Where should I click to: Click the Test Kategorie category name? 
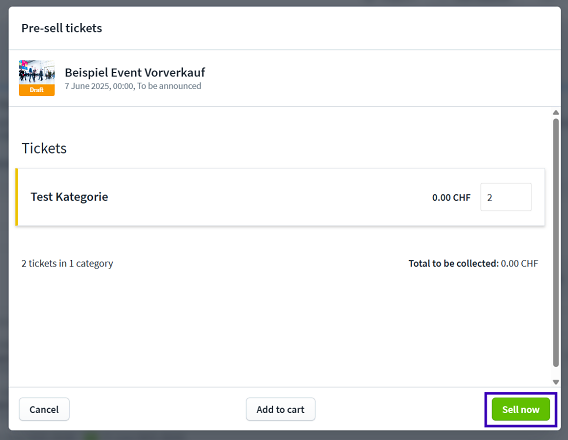coord(69,197)
